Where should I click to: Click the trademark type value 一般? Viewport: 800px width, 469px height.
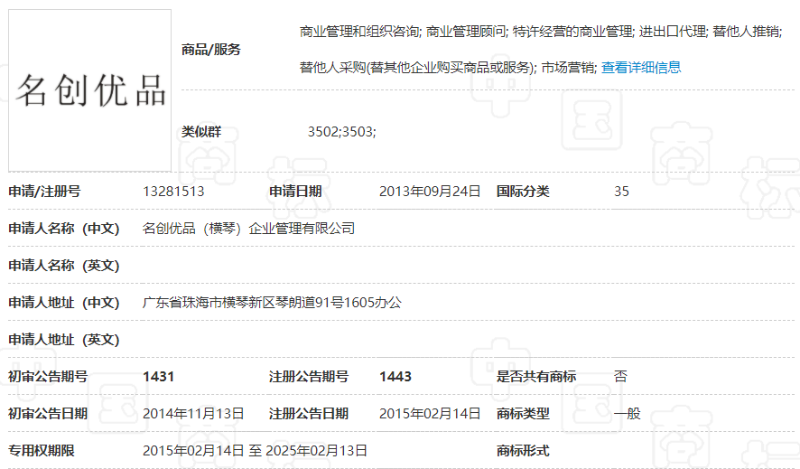click(627, 413)
